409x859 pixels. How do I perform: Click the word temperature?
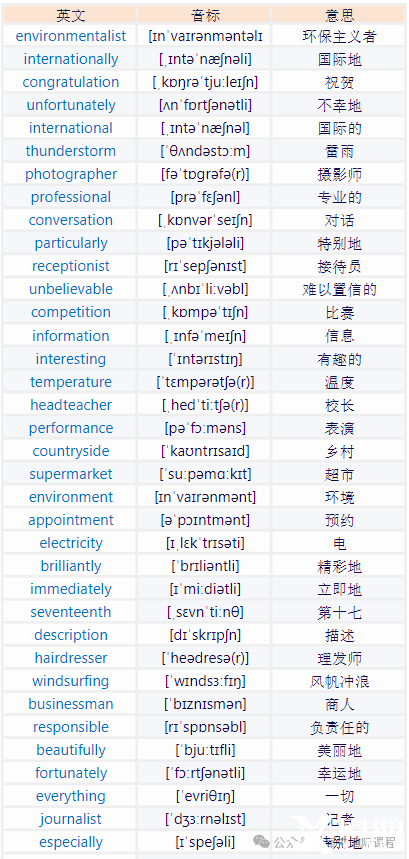click(x=71, y=382)
